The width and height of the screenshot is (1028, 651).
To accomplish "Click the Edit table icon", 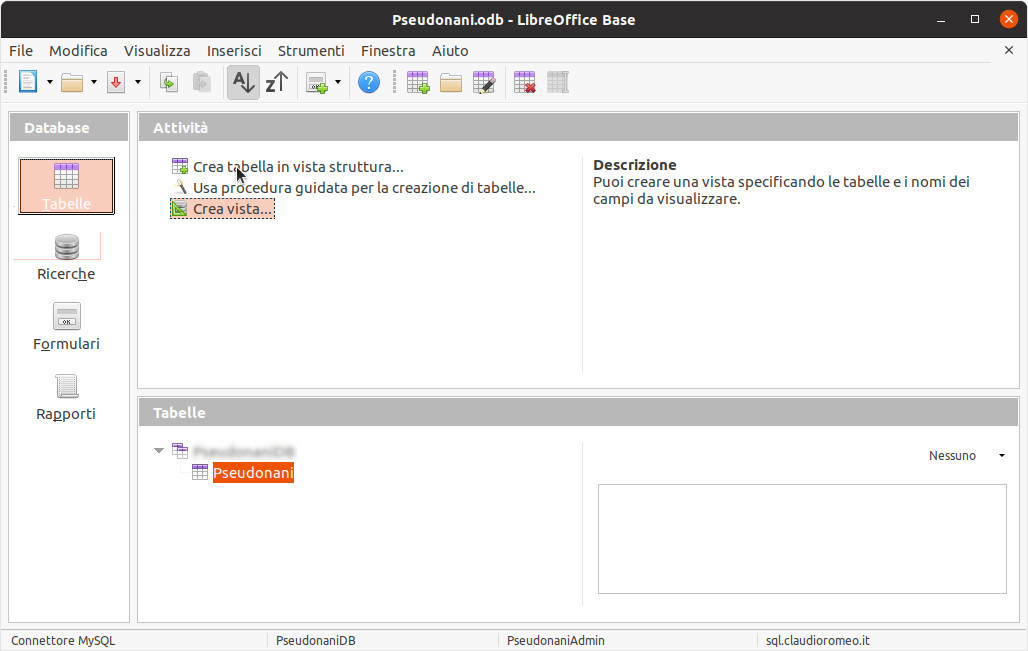I will pyautogui.click(x=484, y=83).
